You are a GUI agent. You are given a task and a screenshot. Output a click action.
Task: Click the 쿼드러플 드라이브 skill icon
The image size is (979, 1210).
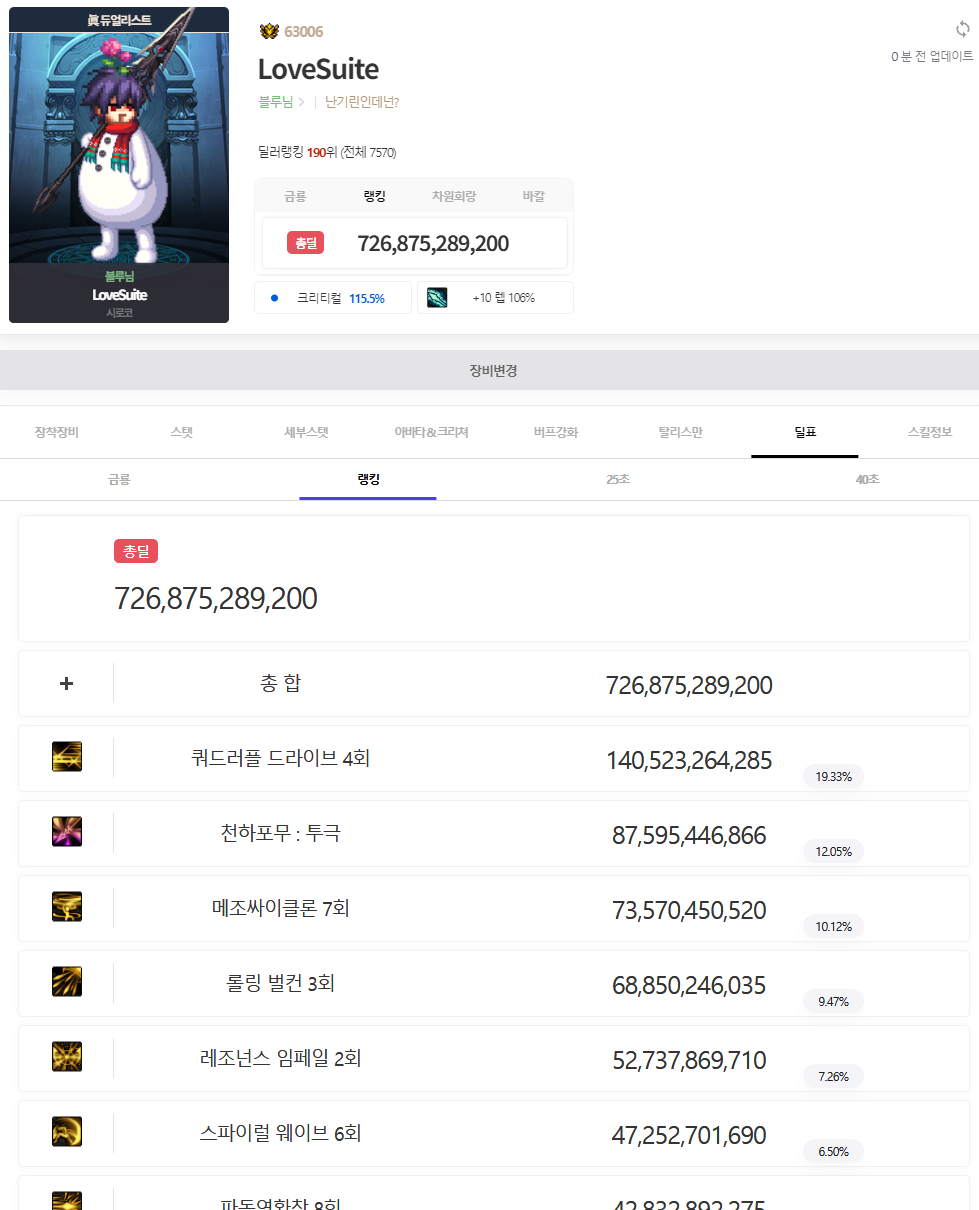pyautogui.click(x=67, y=757)
